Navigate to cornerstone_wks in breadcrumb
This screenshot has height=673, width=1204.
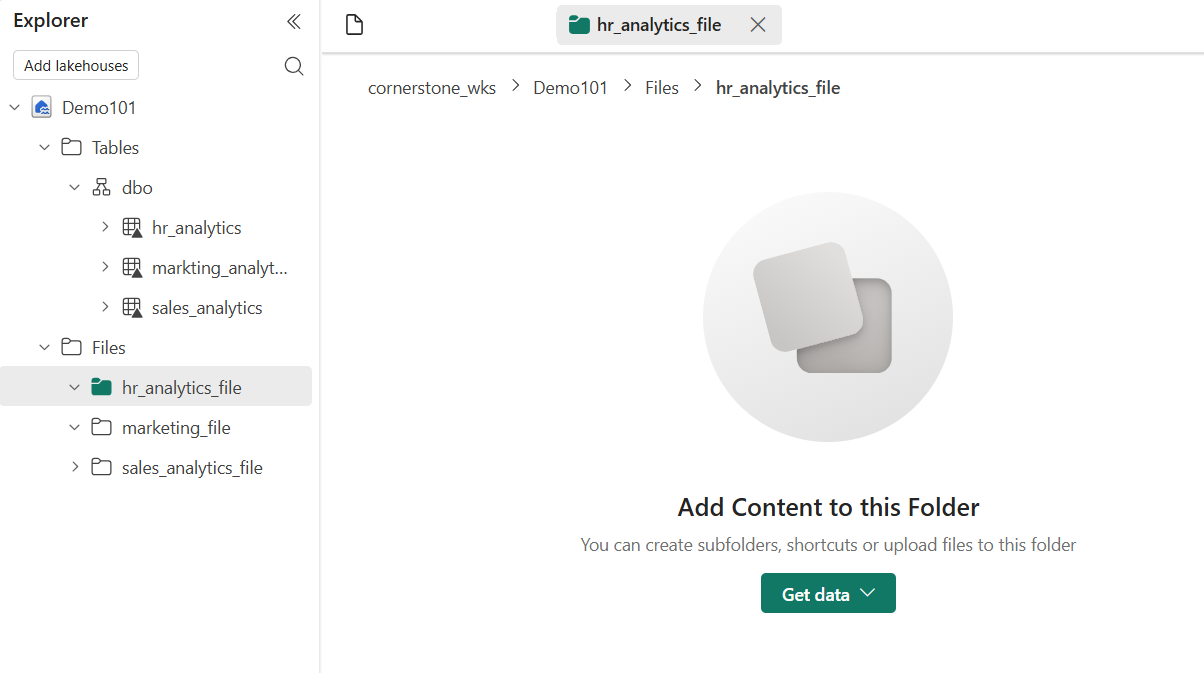432,88
